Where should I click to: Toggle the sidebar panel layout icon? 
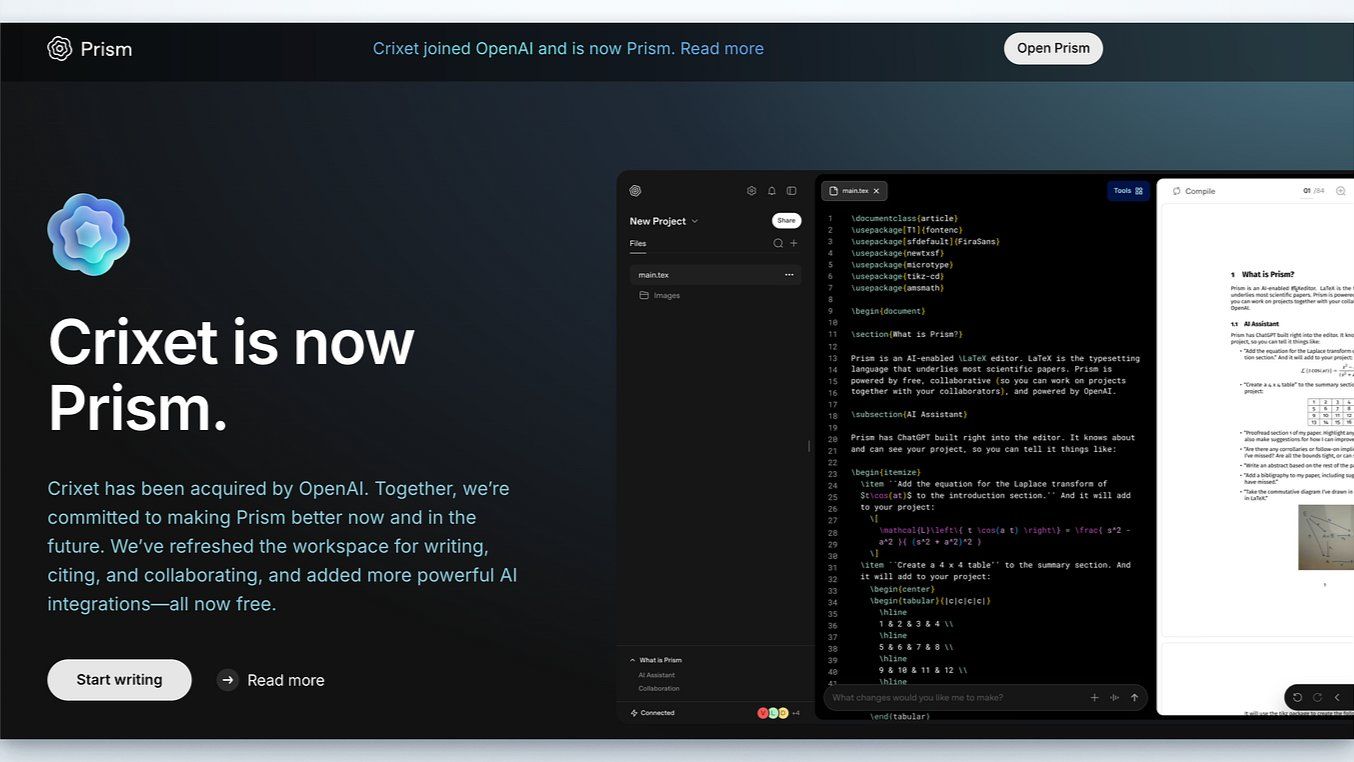tap(792, 191)
